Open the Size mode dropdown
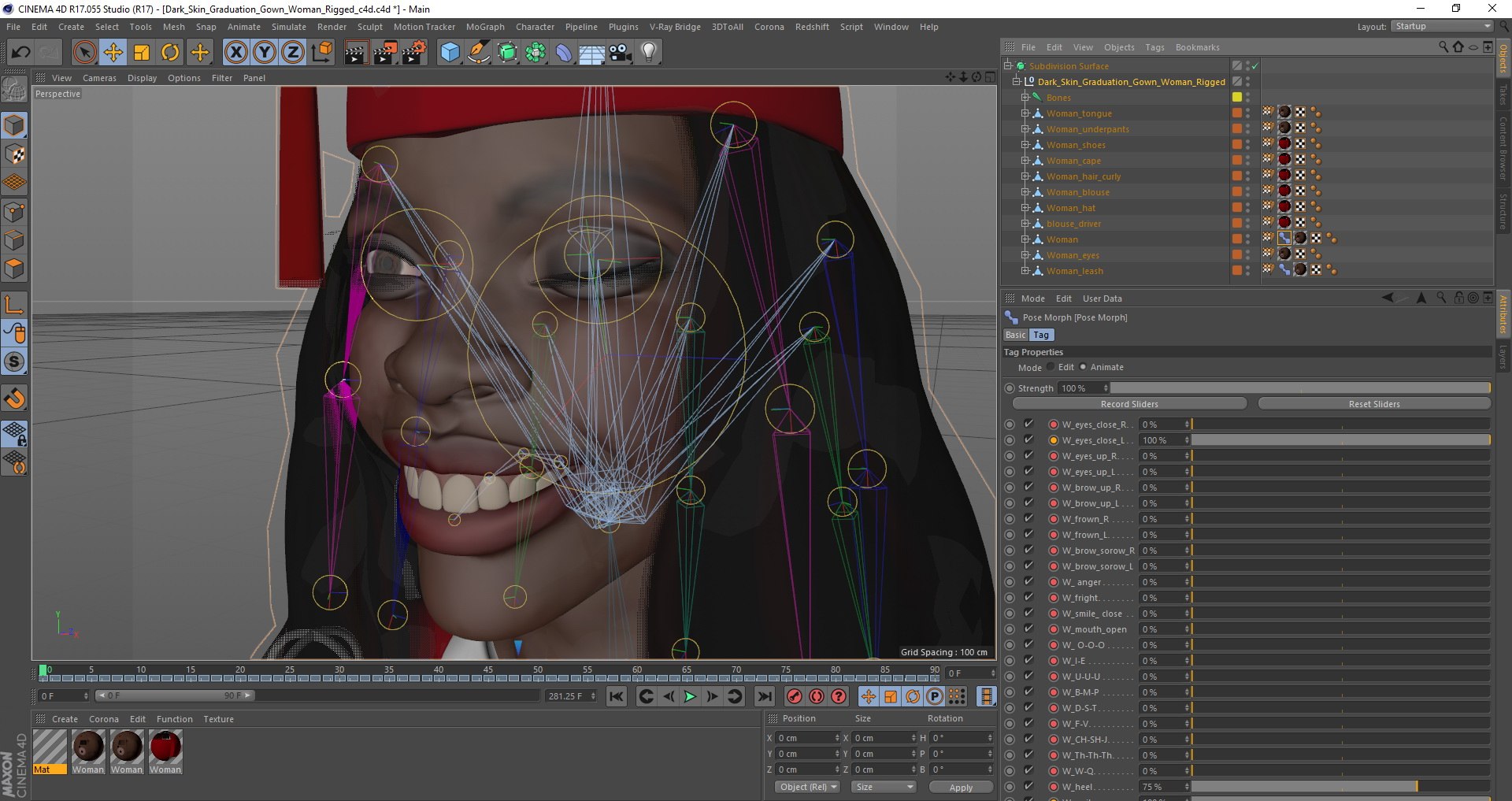Image resolution: width=1512 pixels, height=801 pixels. pos(884,787)
